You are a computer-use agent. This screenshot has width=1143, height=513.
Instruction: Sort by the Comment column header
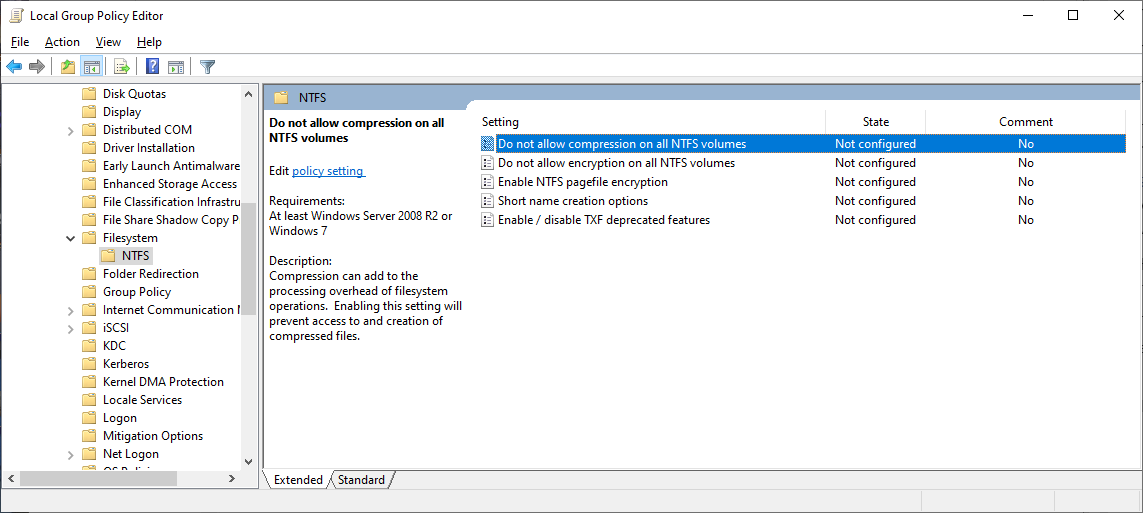(x=1026, y=122)
